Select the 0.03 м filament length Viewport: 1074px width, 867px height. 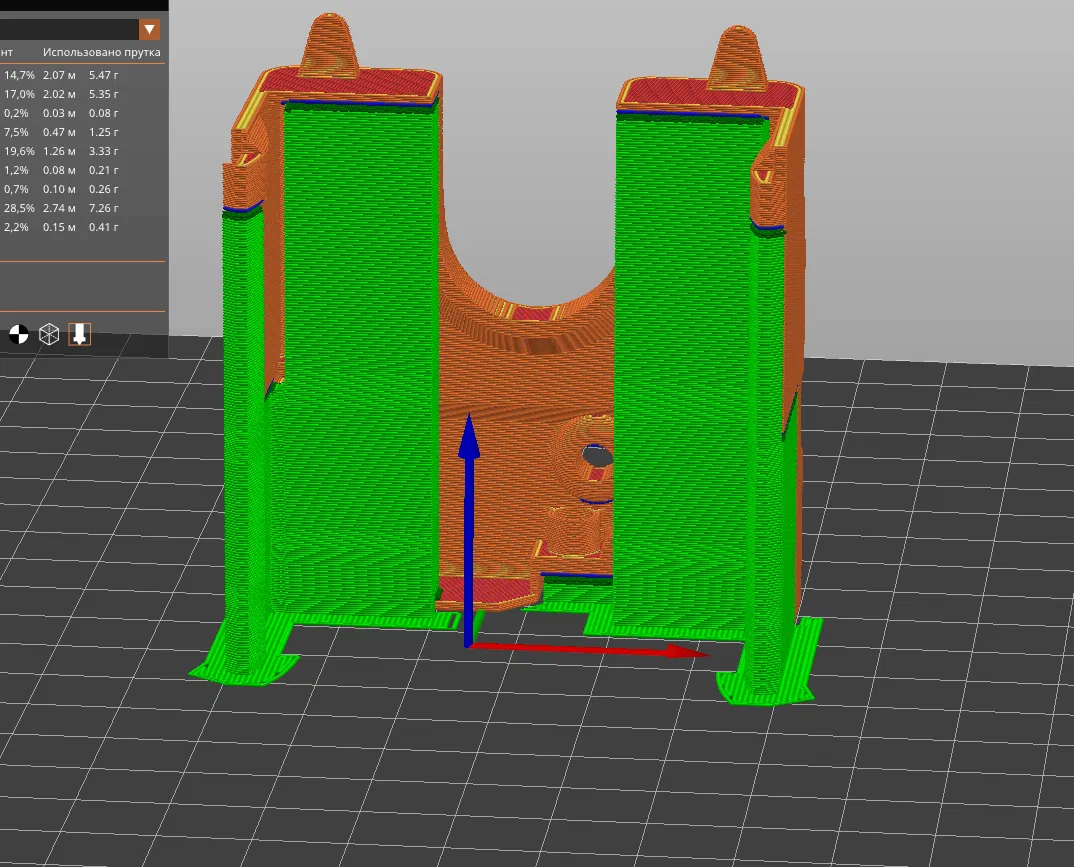click(x=59, y=113)
